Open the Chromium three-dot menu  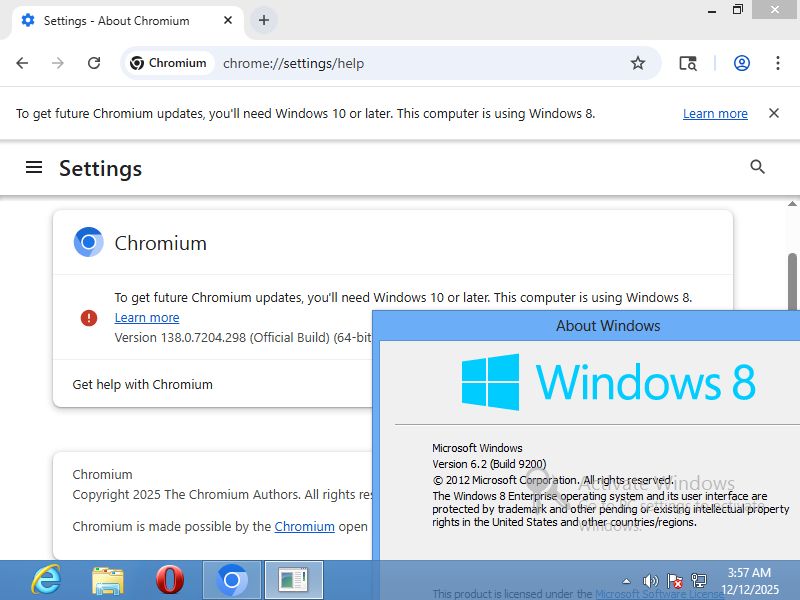point(778,62)
